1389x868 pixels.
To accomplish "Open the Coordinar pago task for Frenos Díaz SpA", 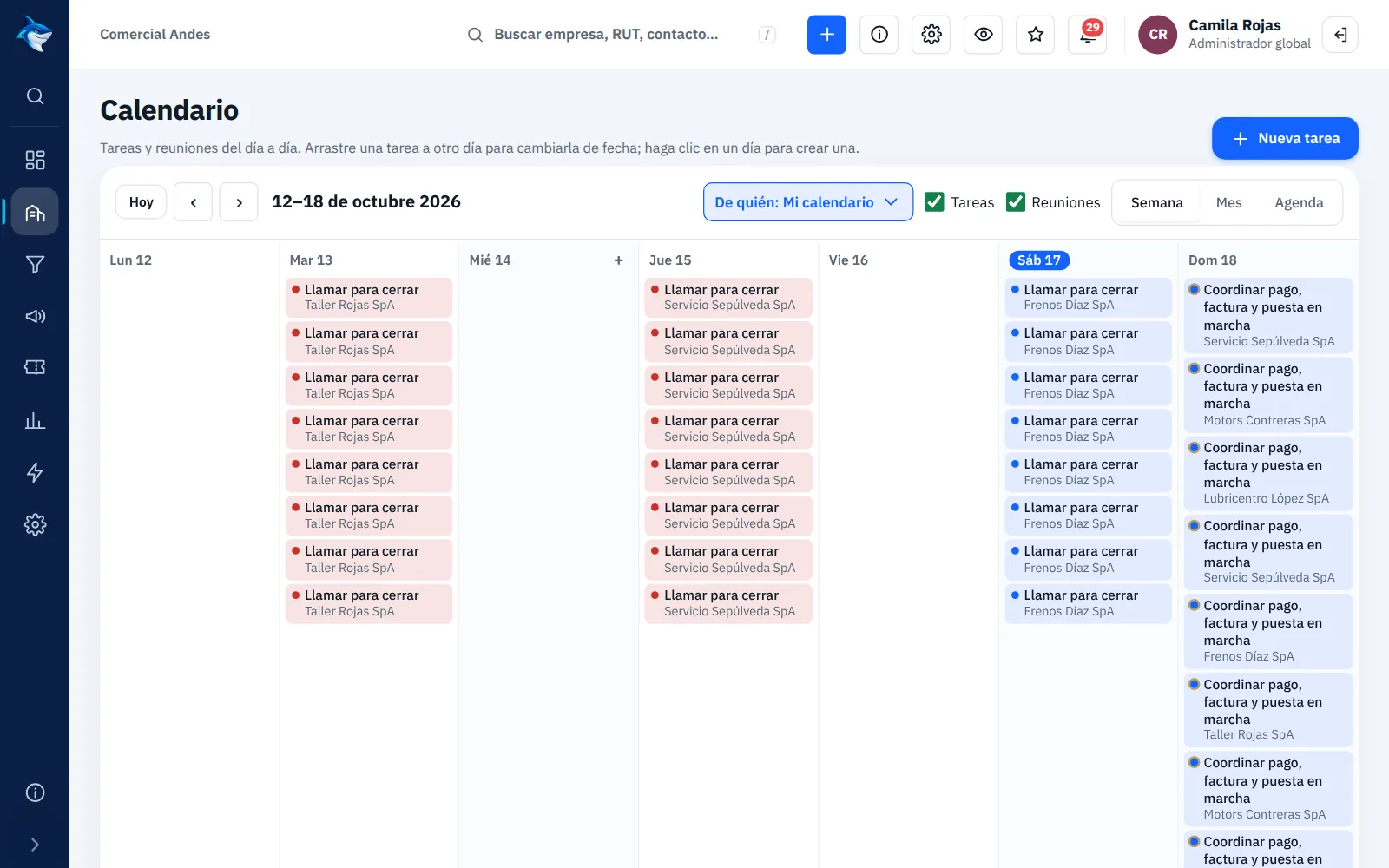I will click(x=1268, y=630).
